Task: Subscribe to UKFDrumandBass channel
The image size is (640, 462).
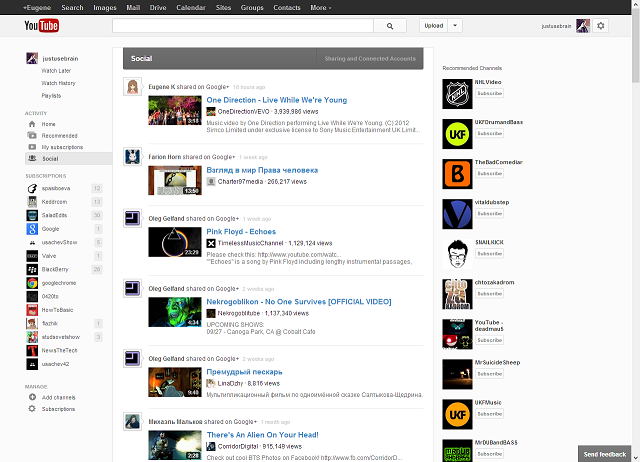Action: (x=489, y=133)
